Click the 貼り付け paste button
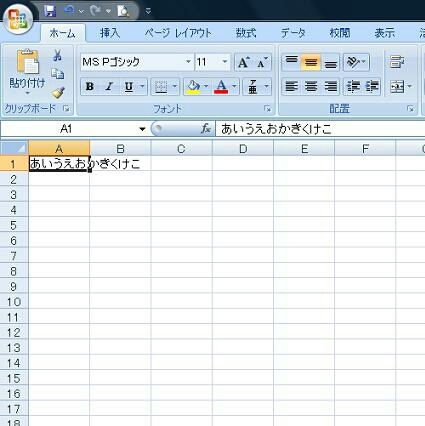Image resolution: width=425 pixels, height=426 pixels. 27,71
